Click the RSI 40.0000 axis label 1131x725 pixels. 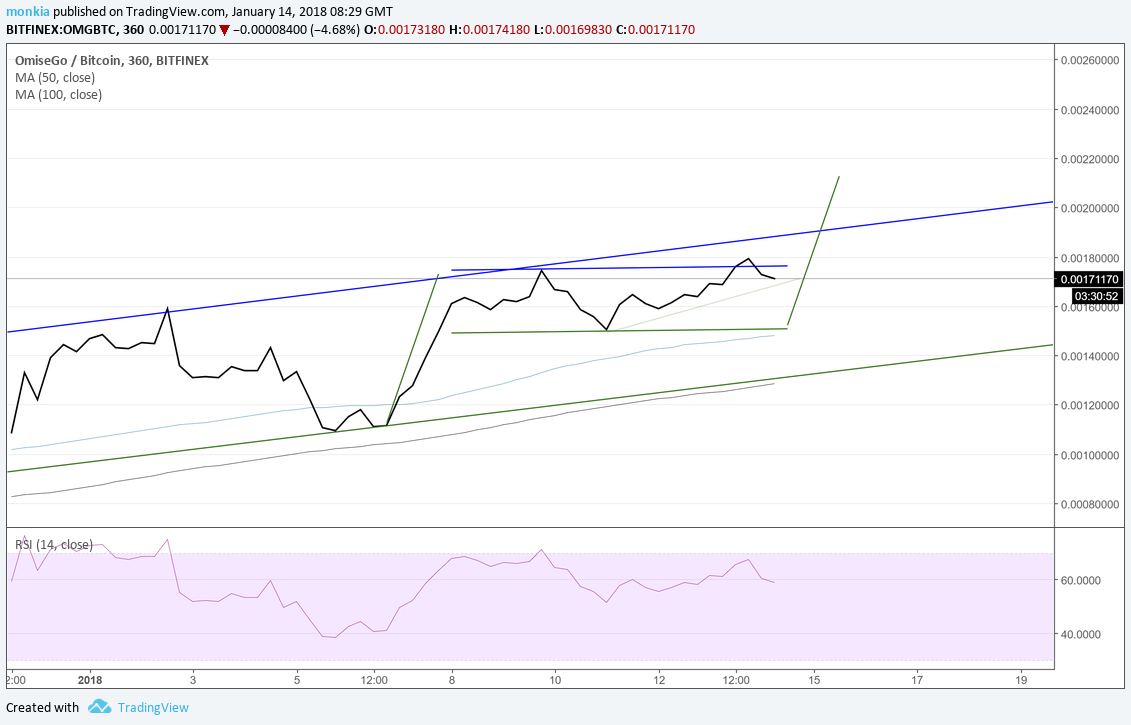(x=1080, y=634)
